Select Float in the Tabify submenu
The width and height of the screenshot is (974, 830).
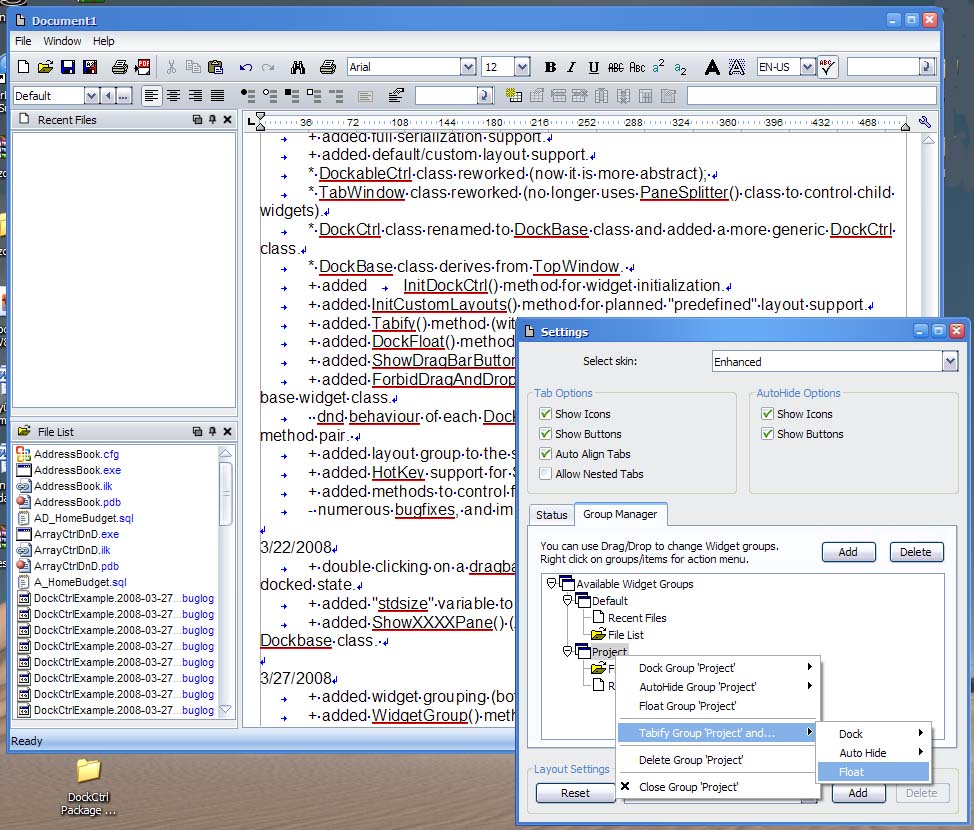point(852,772)
